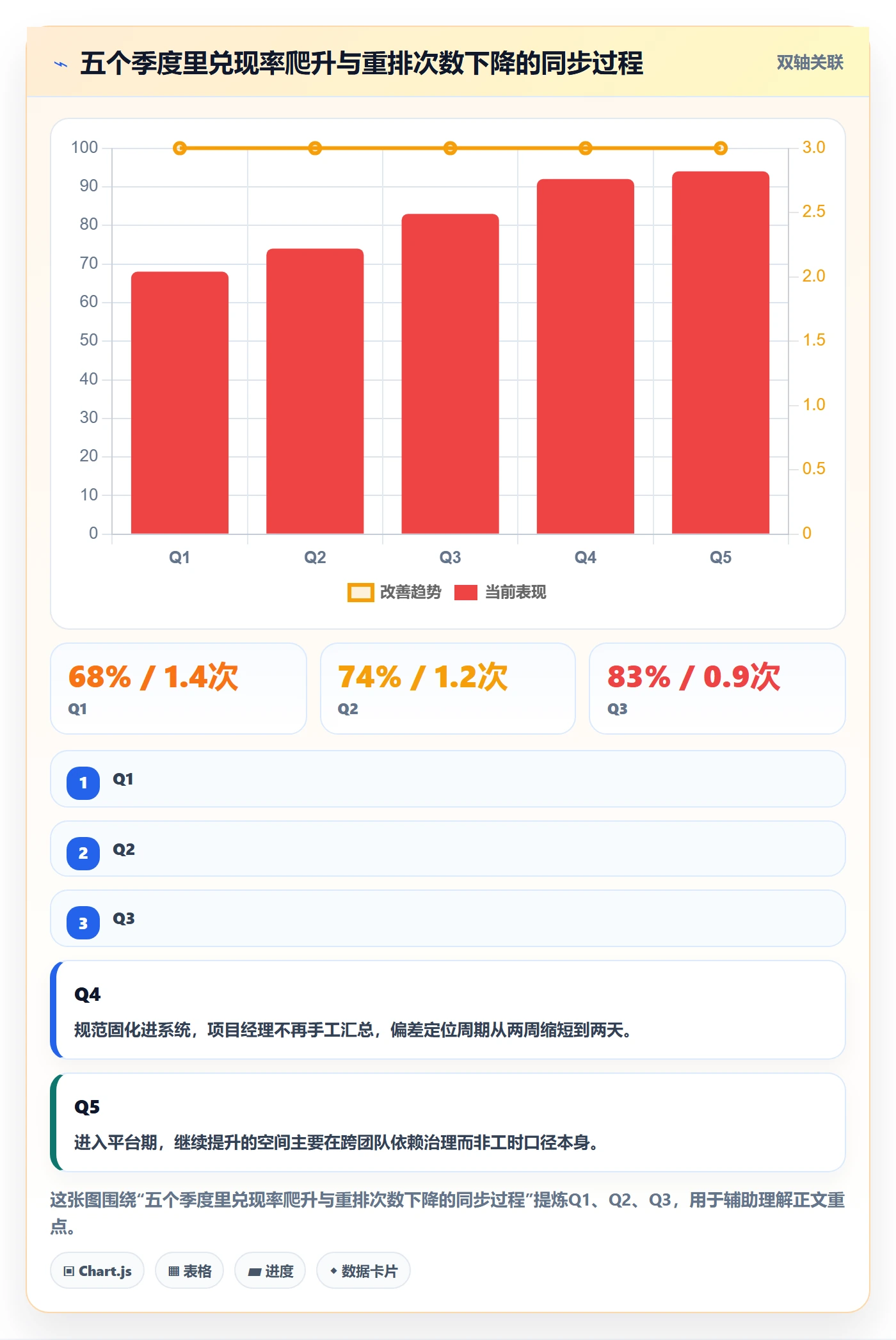Click the 1.5 label on the right axis
The width and height of the screenshot is (896, 1340).
pyautogui.click(x=813, y=340)
